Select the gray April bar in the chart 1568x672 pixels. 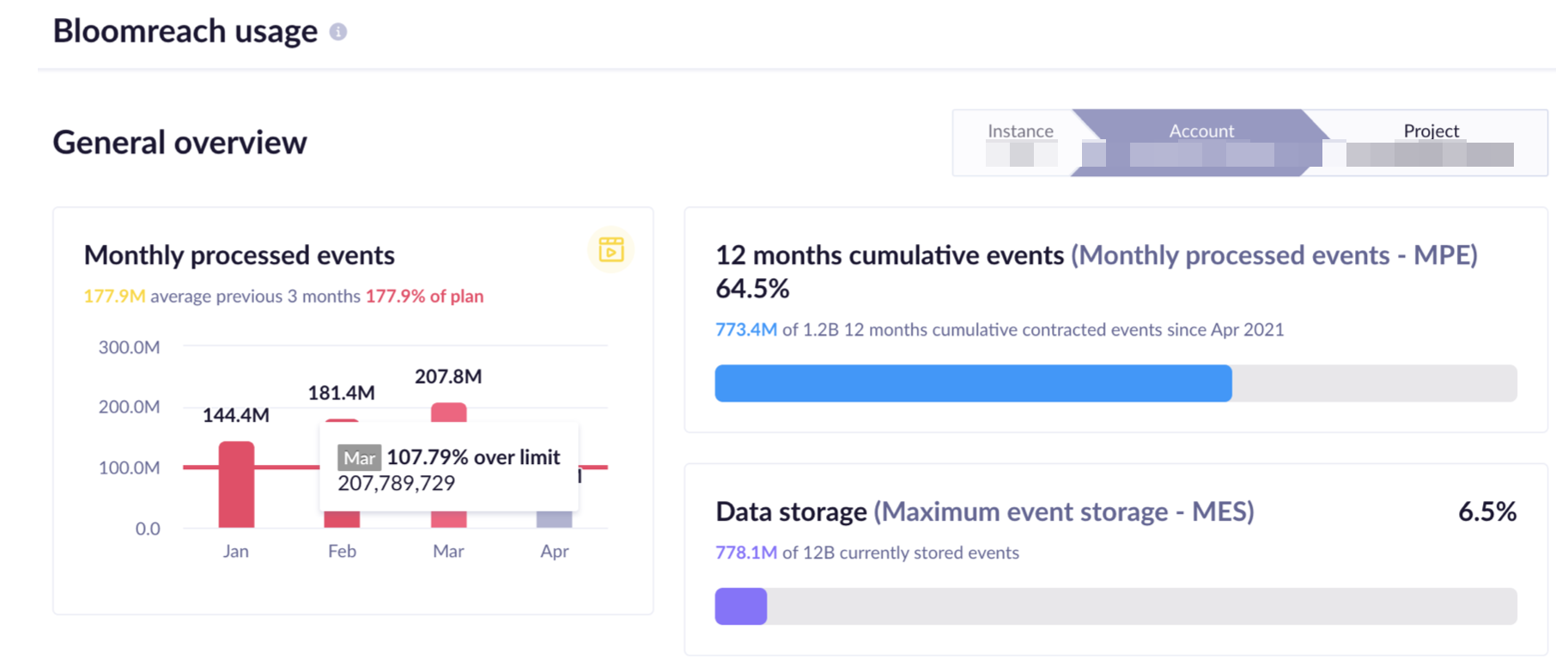tap(554, 519)
